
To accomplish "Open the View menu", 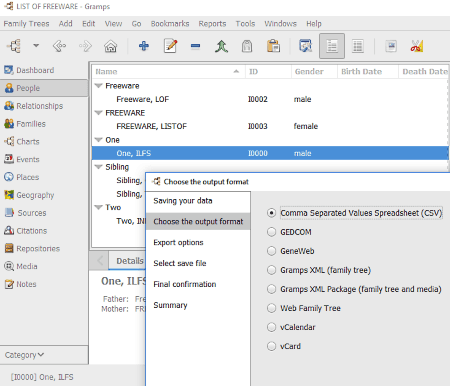I will point(113,24).
